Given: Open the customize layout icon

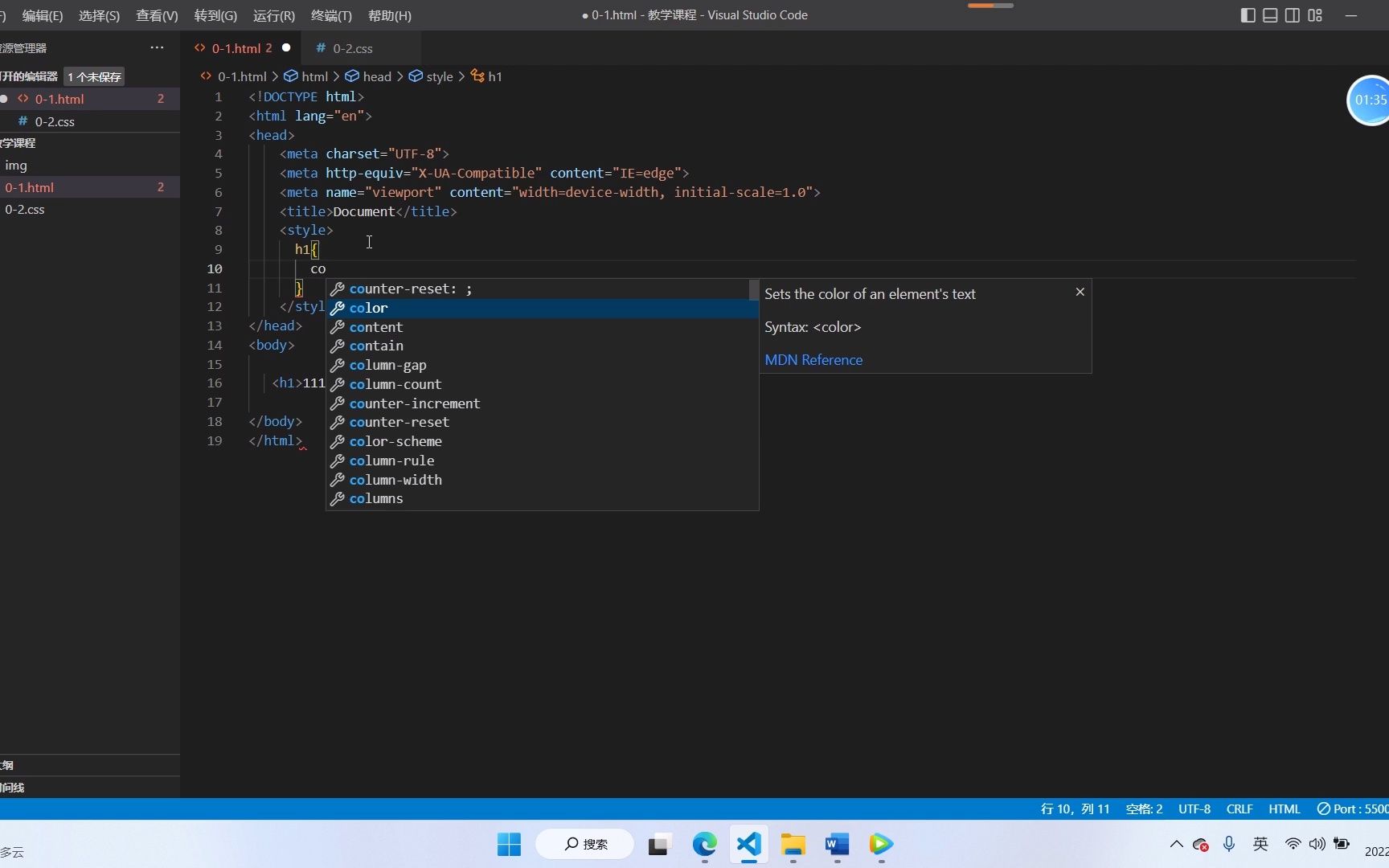Looking at the screenshot, I should coord(1315,15).
